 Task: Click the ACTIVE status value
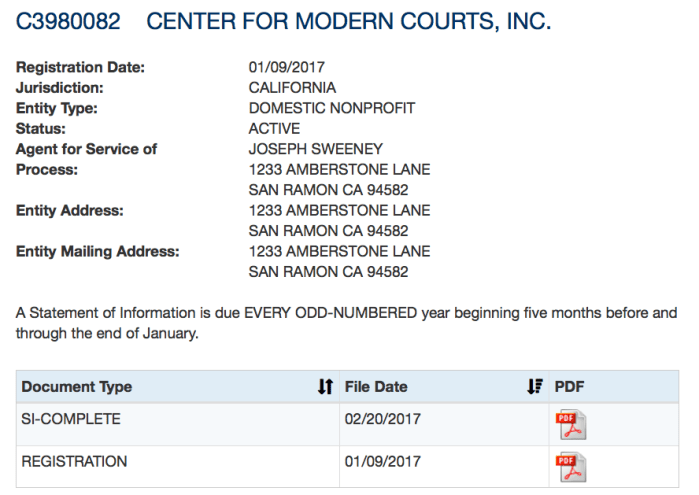[274, 128]
